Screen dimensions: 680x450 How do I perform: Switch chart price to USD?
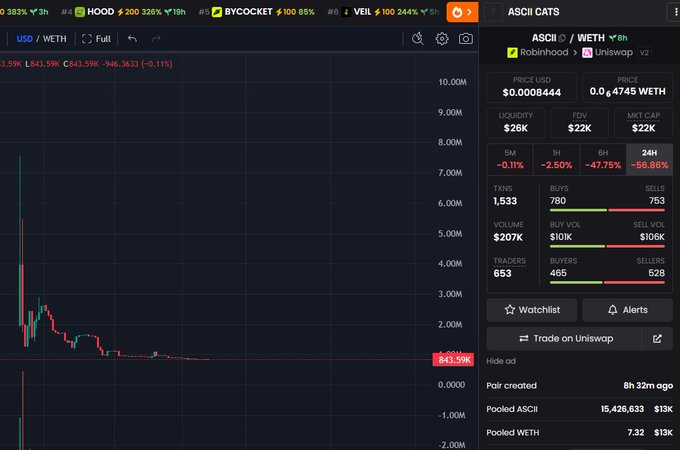click(24, 39)
